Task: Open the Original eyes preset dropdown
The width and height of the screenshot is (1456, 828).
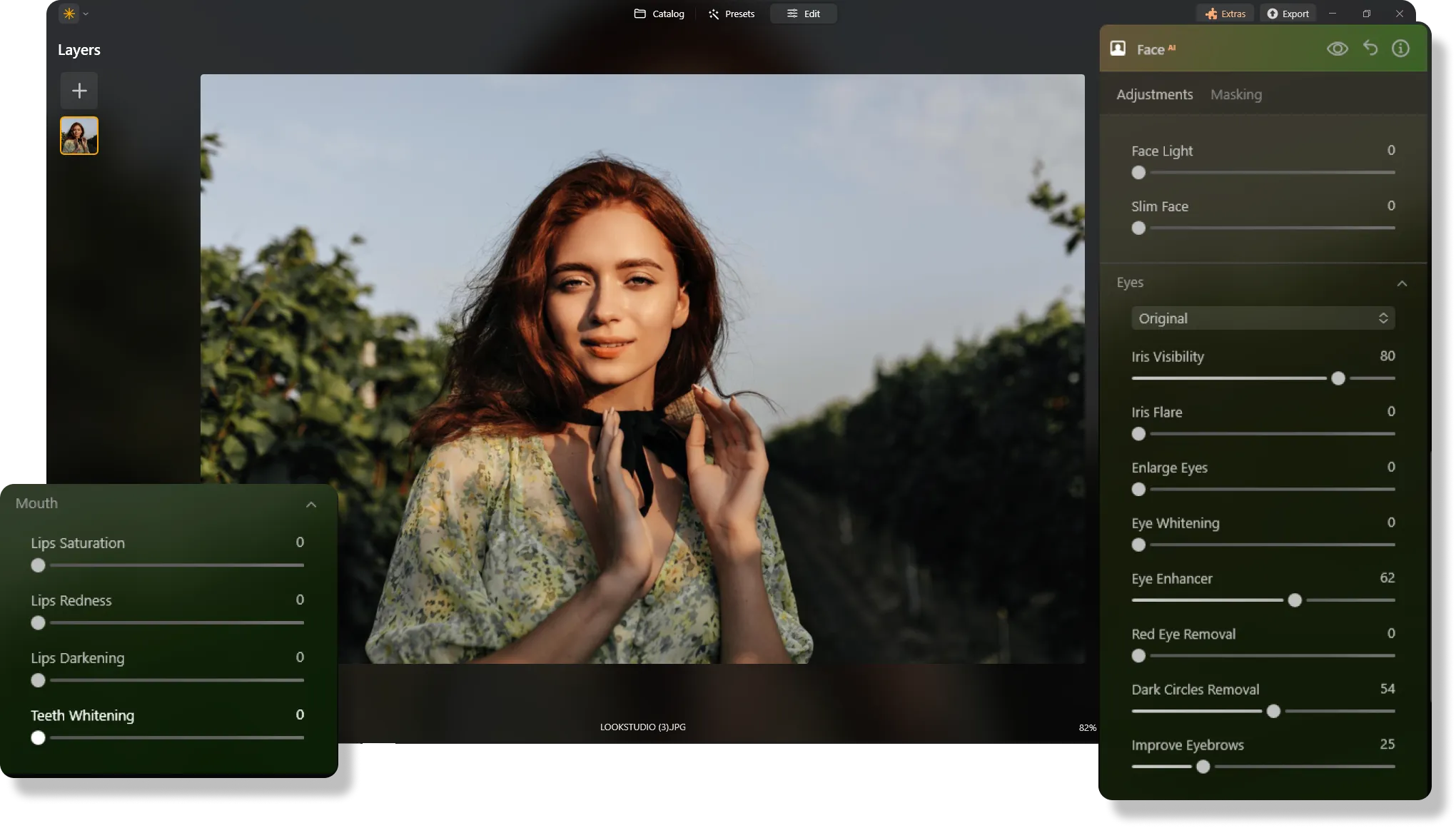Action: (x=1263, y=318)
